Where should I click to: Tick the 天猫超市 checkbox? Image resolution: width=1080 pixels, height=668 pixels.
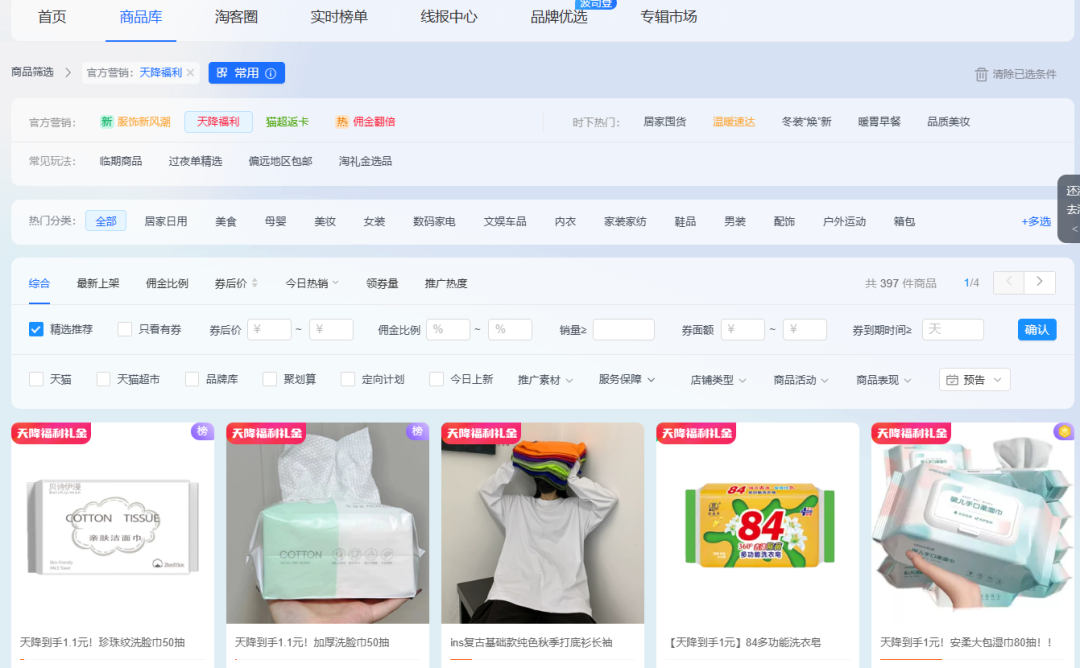pos(103,379)
